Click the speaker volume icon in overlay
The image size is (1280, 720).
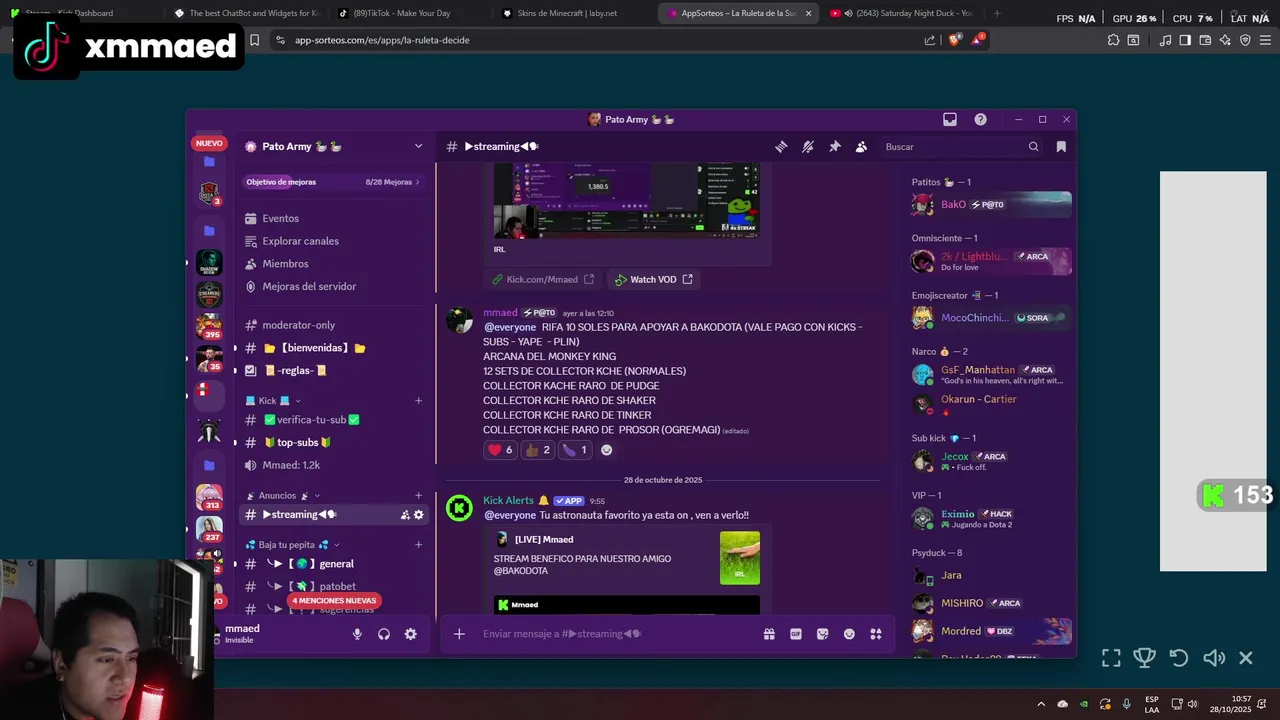(x=1214, y=658)
